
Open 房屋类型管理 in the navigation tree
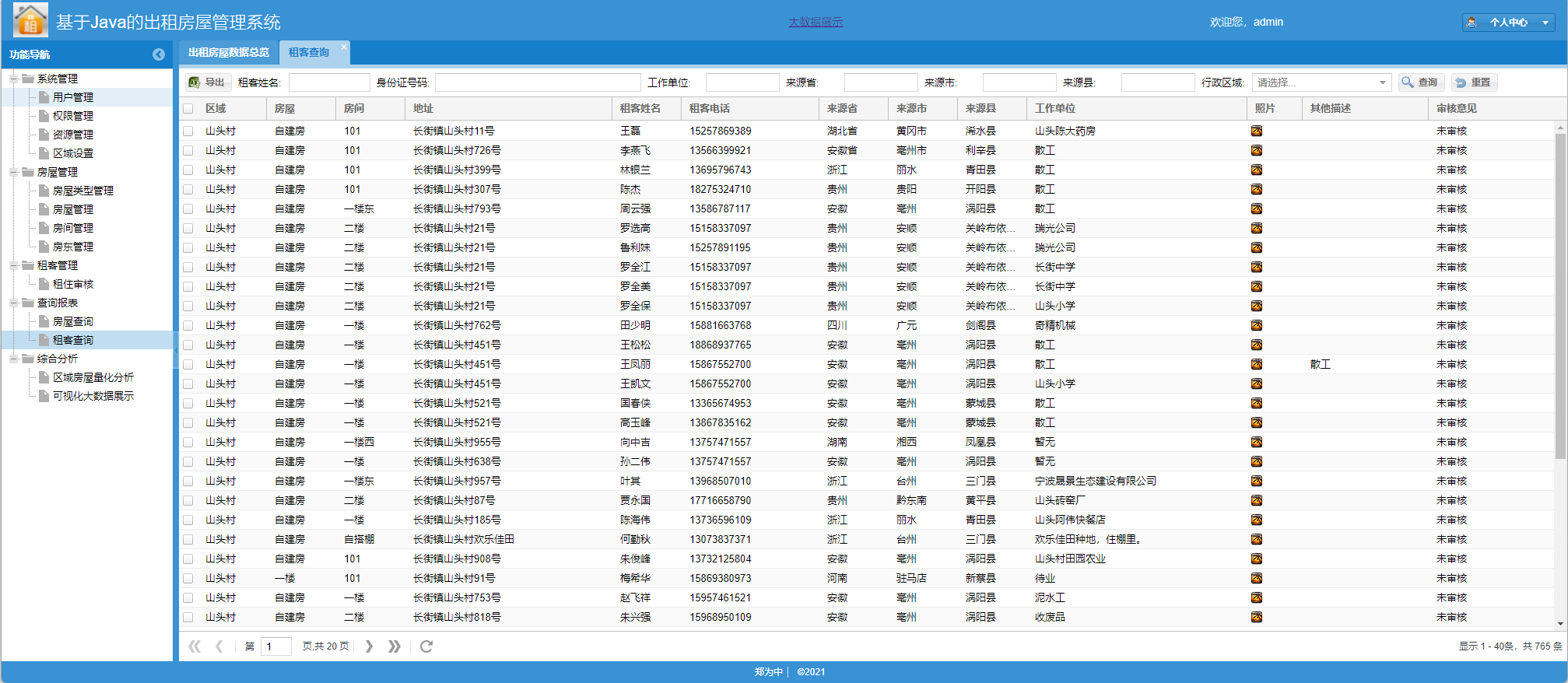click(x=83, y=191)
